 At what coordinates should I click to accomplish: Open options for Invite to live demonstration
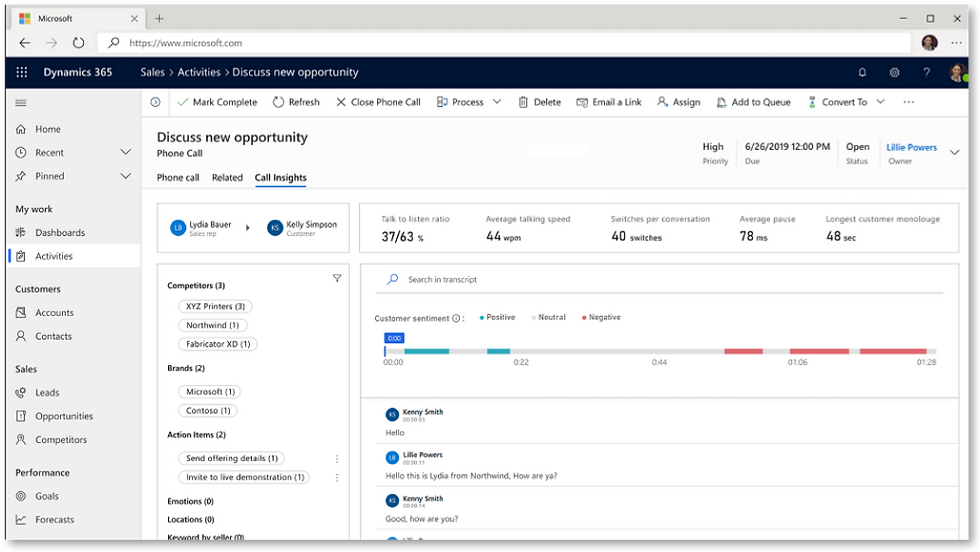pos(337,478)
